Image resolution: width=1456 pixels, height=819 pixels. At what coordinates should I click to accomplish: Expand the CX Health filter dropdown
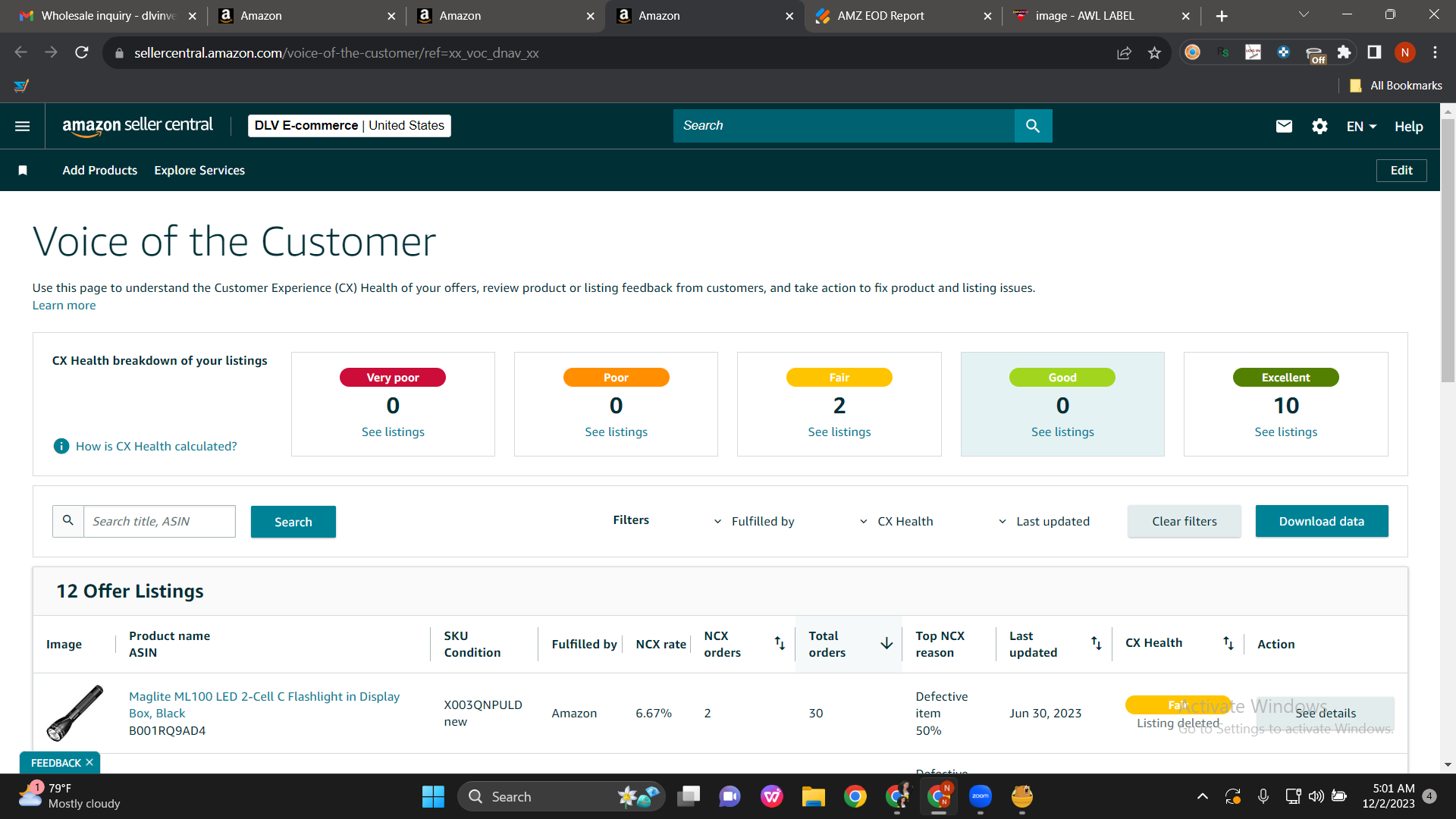point(896,522)
